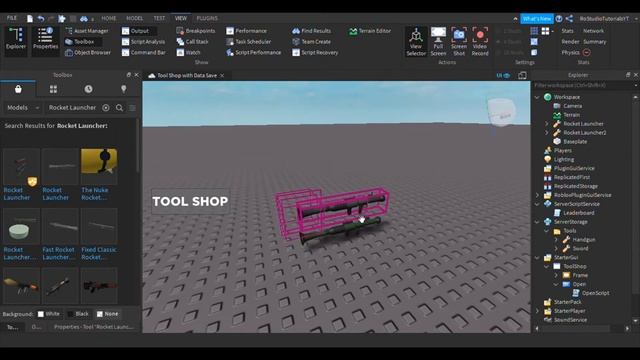Run the toolbox search magnifier
Image resolution: width=640 pixels, height=360 pixels.
coord(119,108)
